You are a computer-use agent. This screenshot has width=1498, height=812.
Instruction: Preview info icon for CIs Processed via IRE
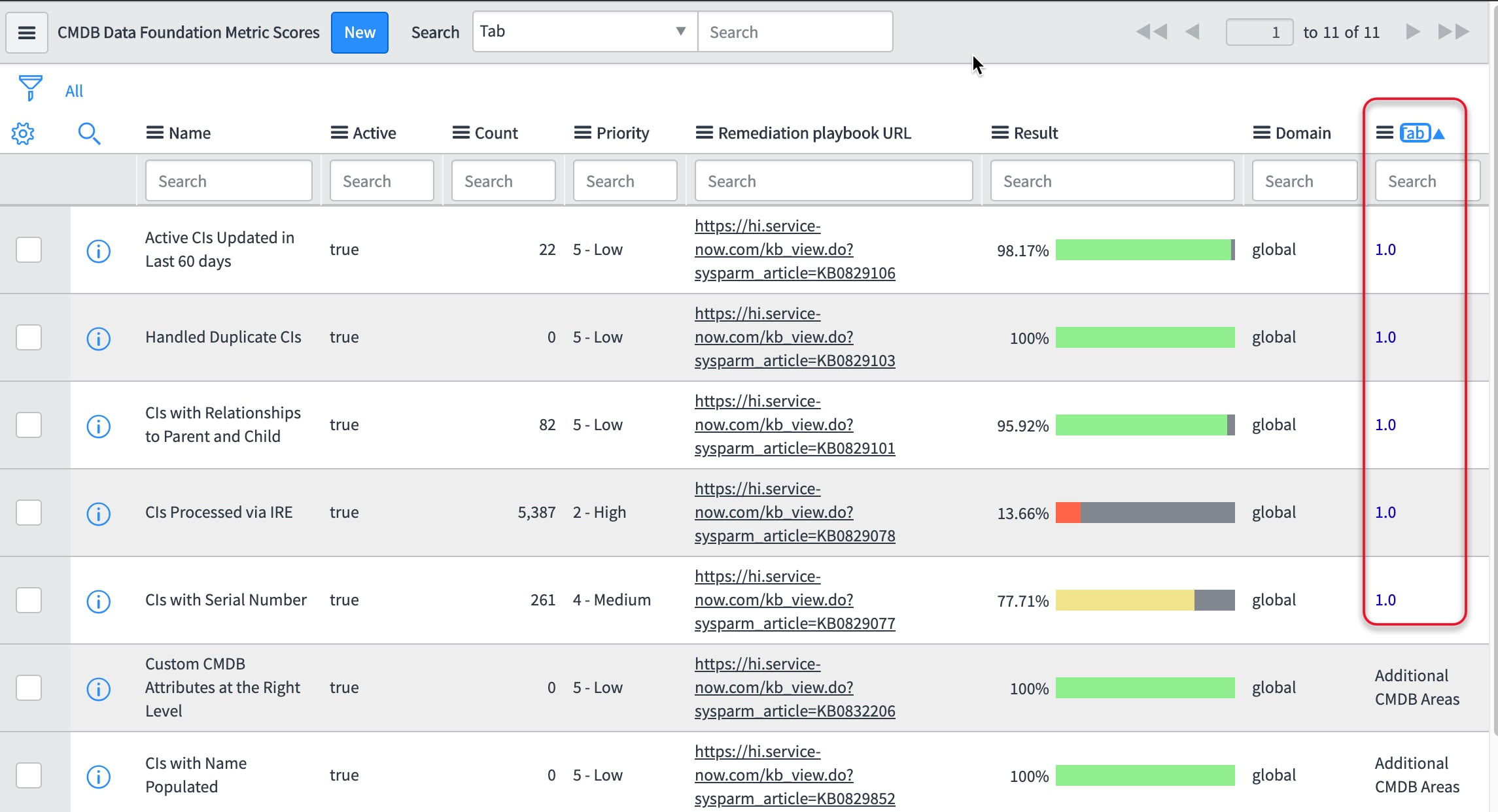click(98, 514)
